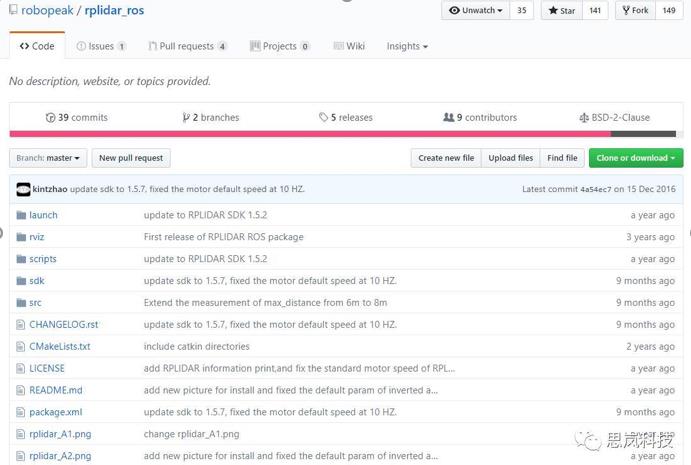This screenshot has height=465, width=691.
Task: Open the rviz folder icon
Action: tap(21, 237)
